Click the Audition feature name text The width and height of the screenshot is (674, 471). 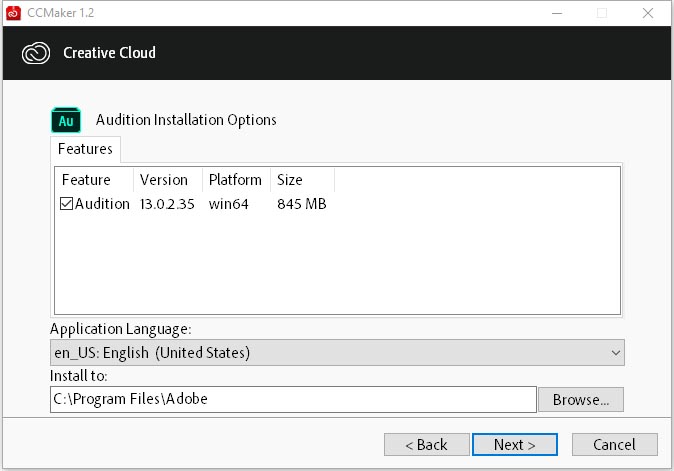coord(102,204)
